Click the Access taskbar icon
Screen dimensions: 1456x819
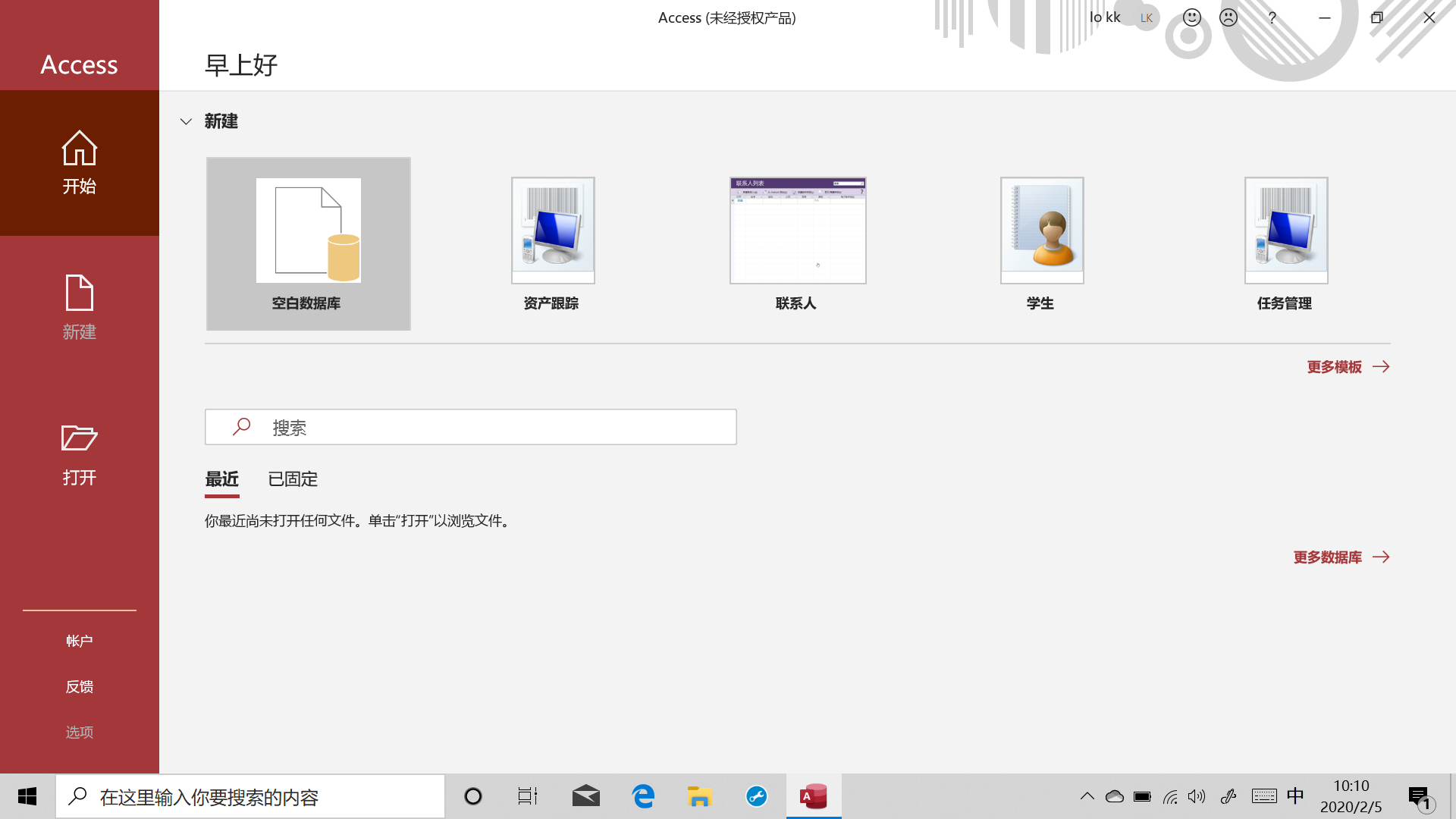[814, 796]
